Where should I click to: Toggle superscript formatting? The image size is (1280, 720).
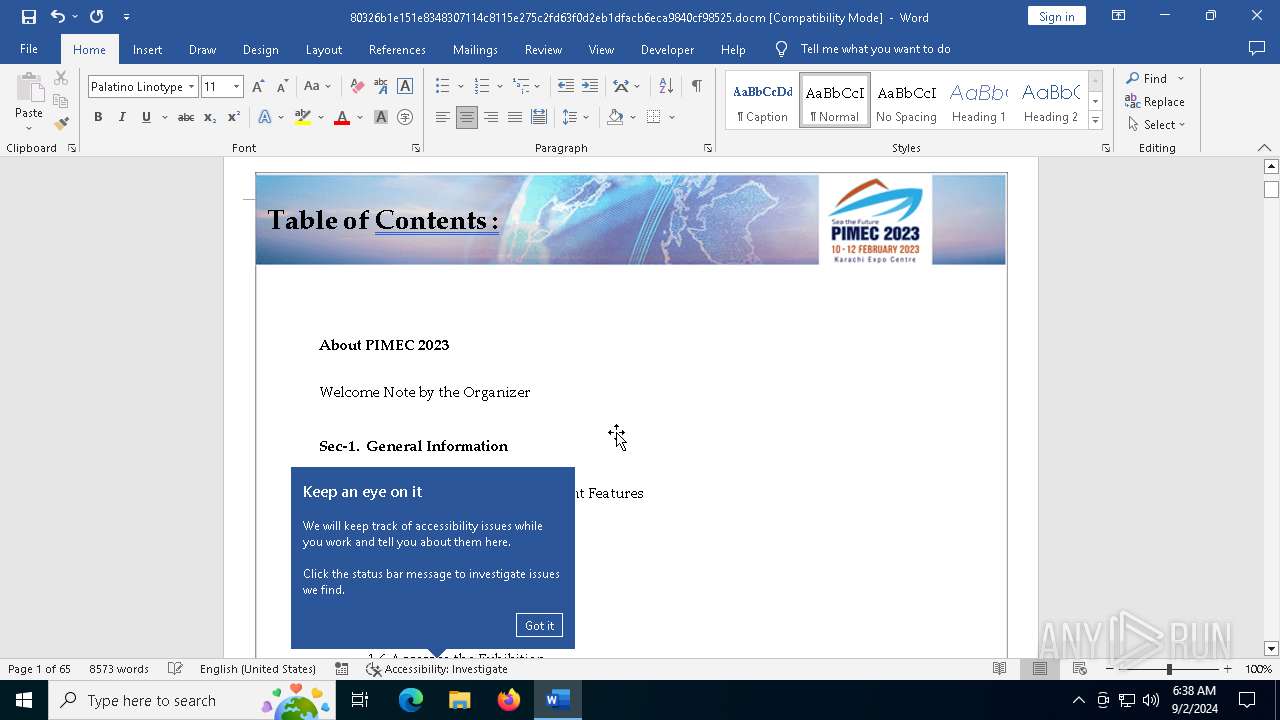click(x=233, y=117)
